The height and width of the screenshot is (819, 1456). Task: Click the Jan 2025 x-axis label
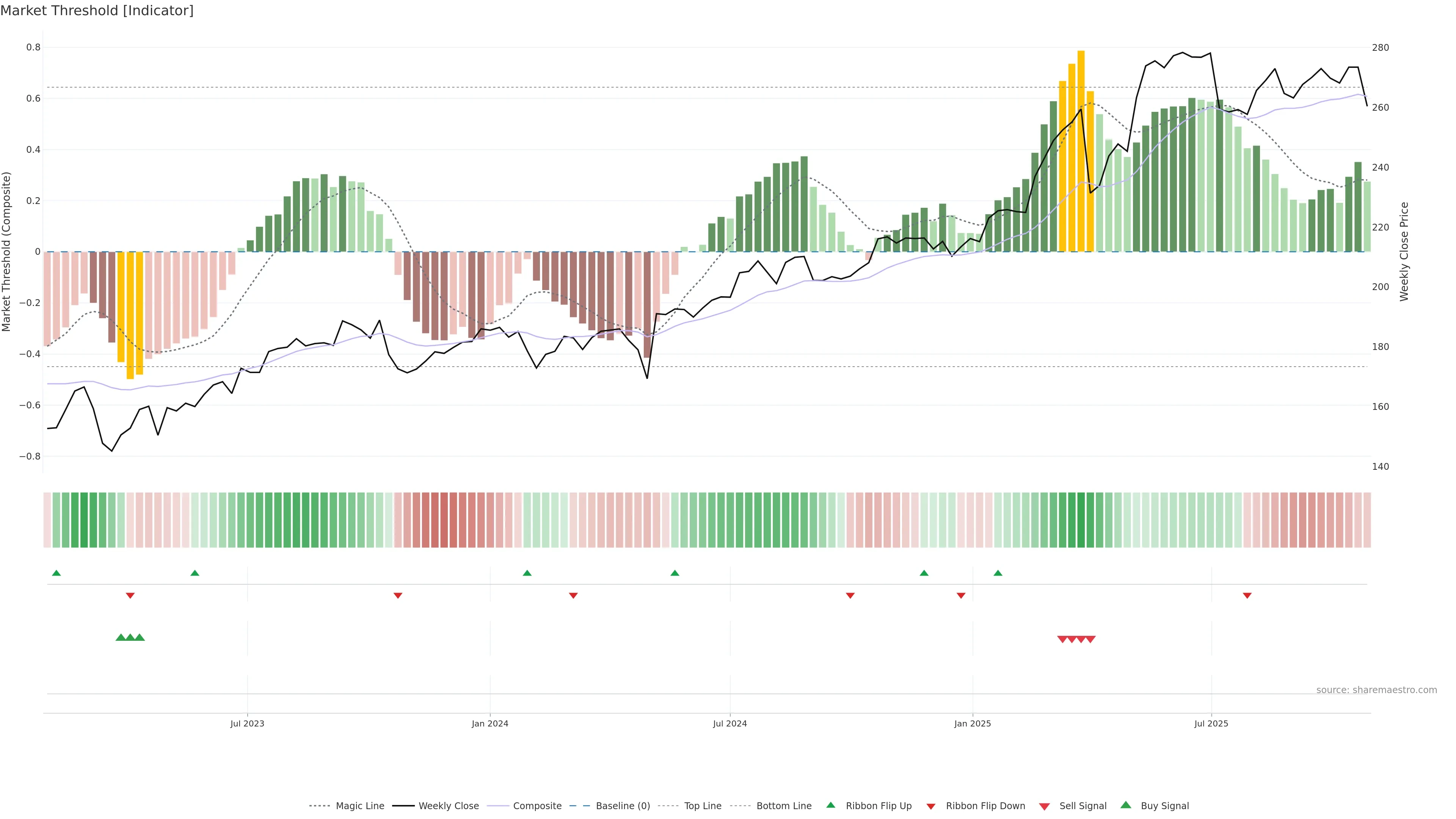point(972,723)
